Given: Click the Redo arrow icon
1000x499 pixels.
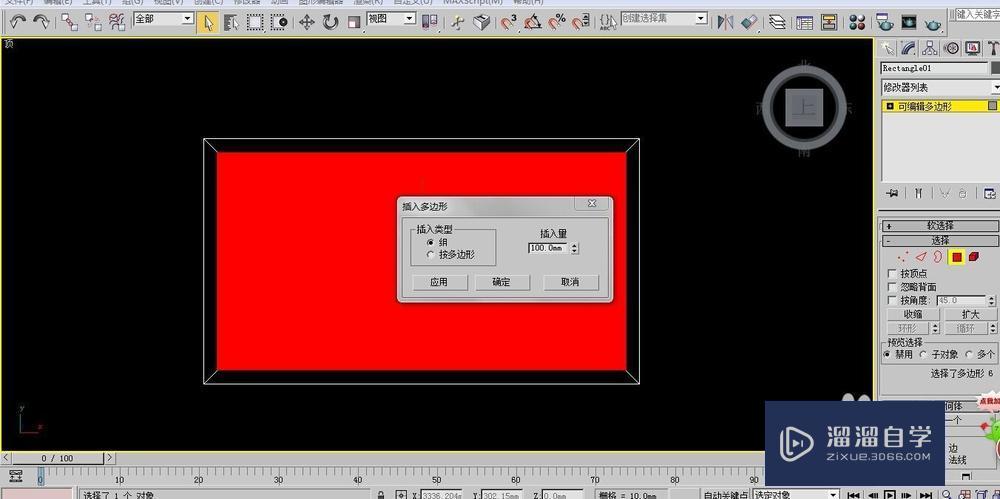Looking at the screenshot, I should pyautogui.click(x=41, y=22).
